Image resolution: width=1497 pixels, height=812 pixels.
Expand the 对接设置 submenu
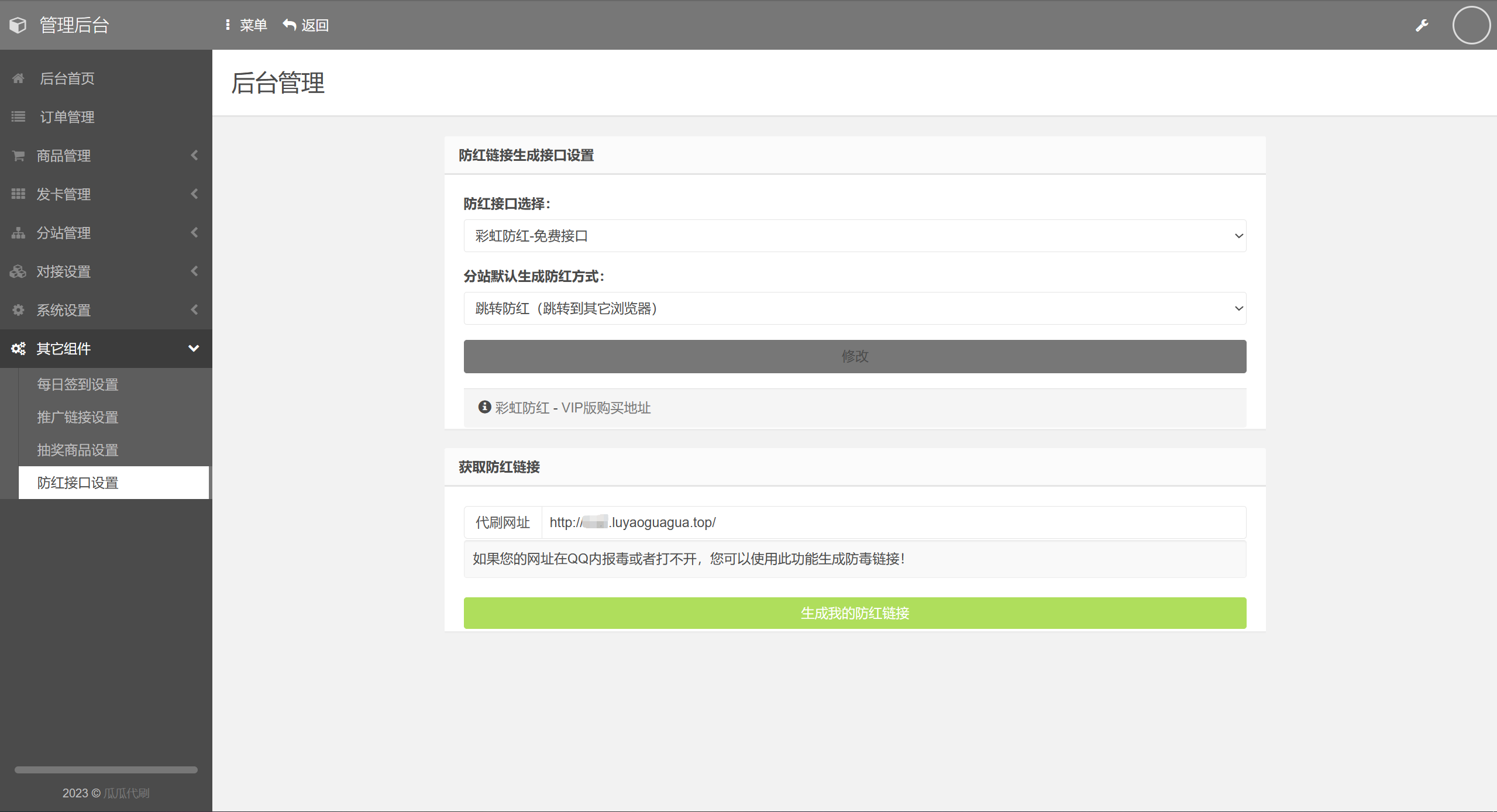click(105, 271)
